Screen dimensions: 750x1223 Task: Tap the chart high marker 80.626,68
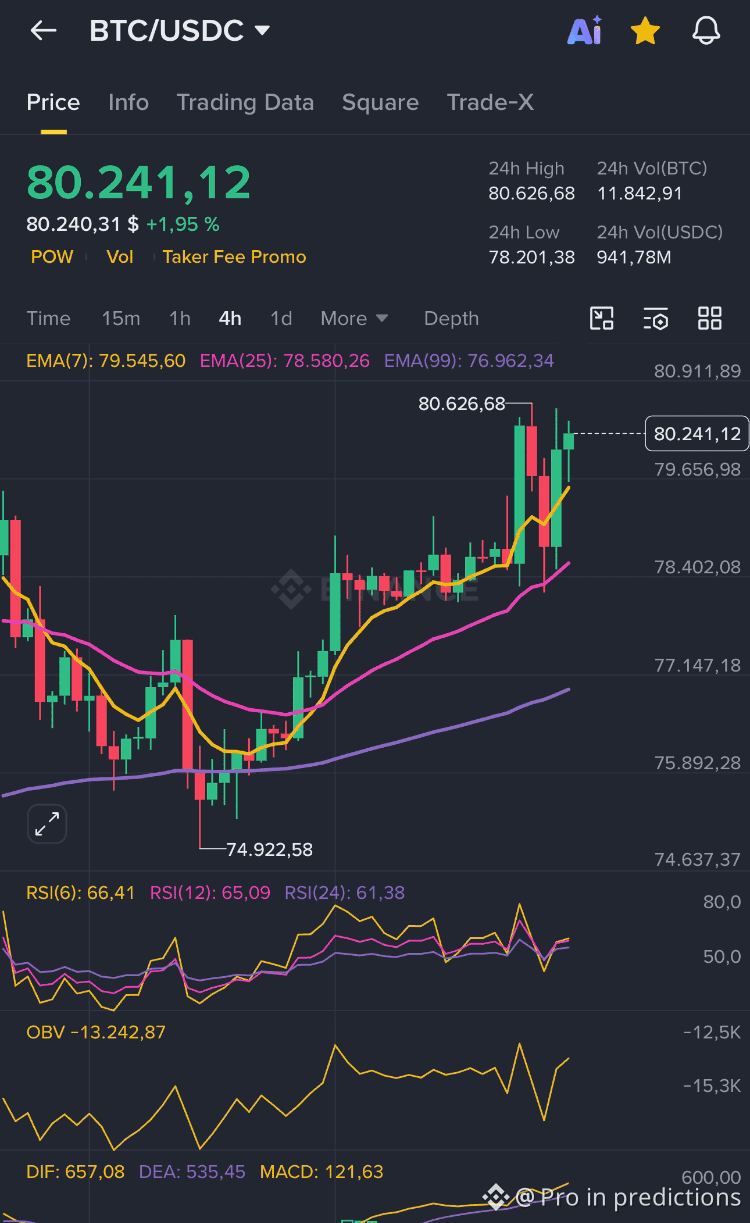(x=462, y=404)
